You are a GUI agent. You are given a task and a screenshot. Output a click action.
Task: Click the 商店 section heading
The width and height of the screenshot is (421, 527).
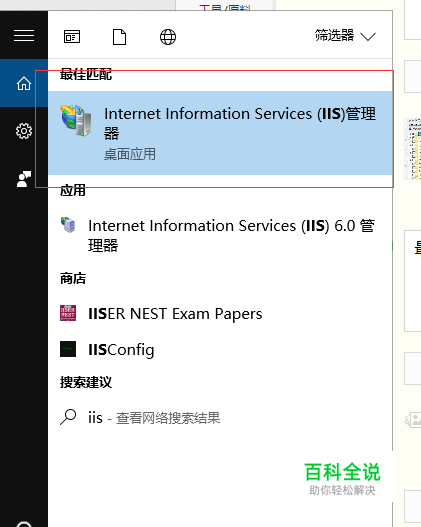tap(73, 279)
